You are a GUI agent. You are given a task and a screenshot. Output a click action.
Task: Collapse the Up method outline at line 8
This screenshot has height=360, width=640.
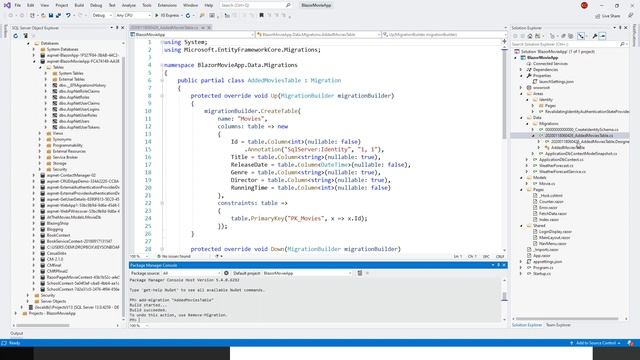162,96
